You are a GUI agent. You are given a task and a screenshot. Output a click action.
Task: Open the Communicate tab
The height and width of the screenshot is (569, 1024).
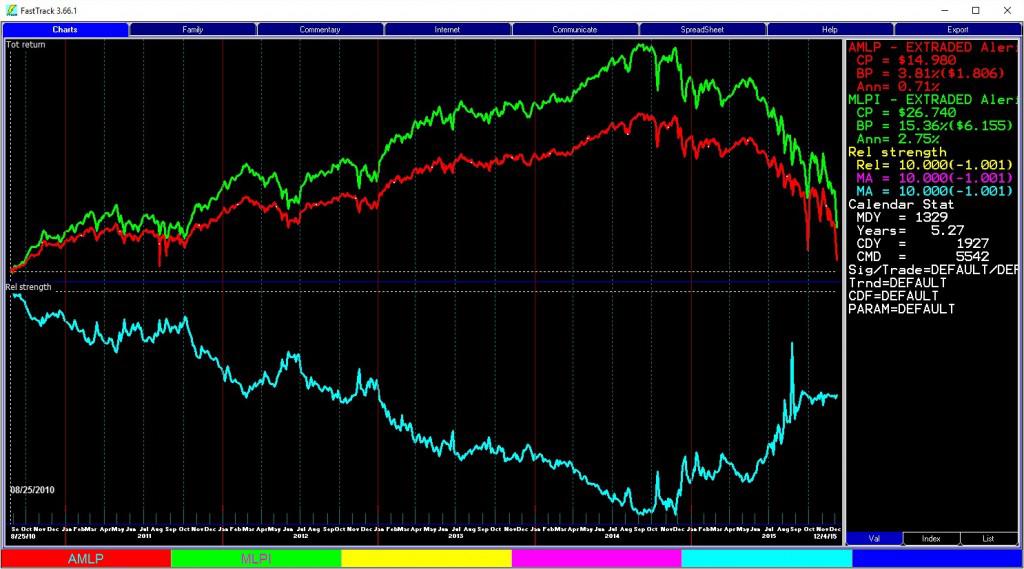coord(575,29)
